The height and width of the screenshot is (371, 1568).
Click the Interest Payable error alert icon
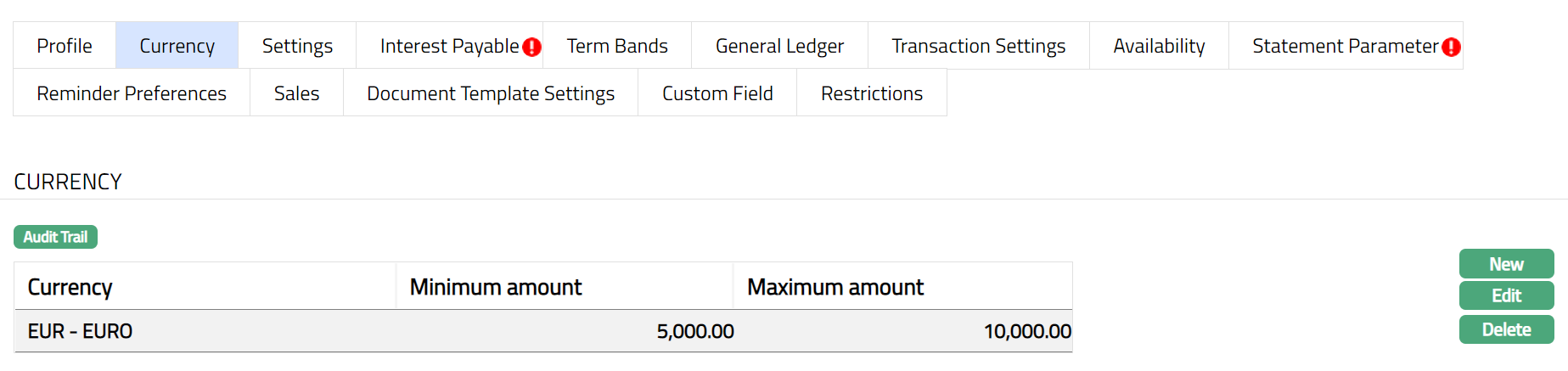[x=532, y=47]
